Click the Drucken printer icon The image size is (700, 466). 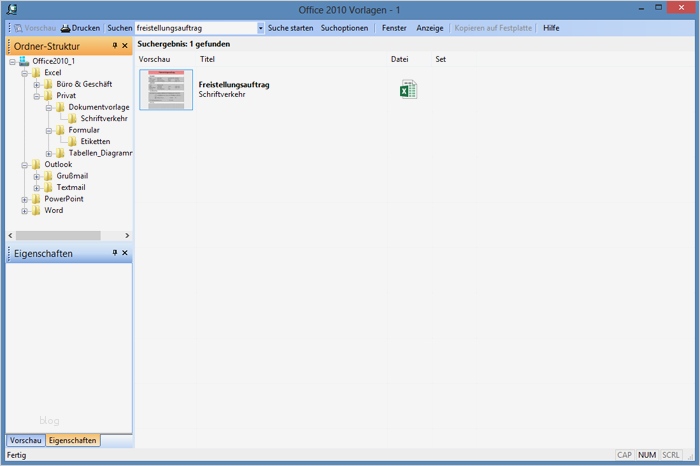point(65,28)
